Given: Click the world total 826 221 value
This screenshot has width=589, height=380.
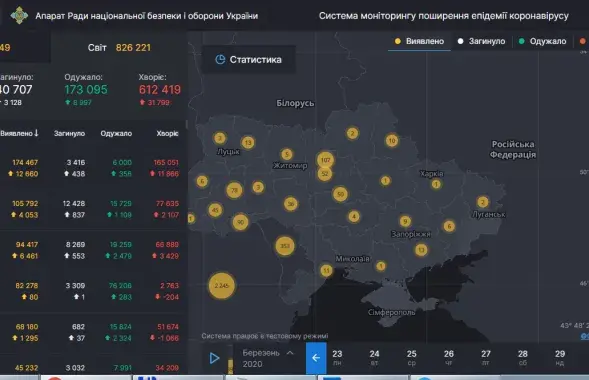Looking at the screenshot, I should pos(133,48).
